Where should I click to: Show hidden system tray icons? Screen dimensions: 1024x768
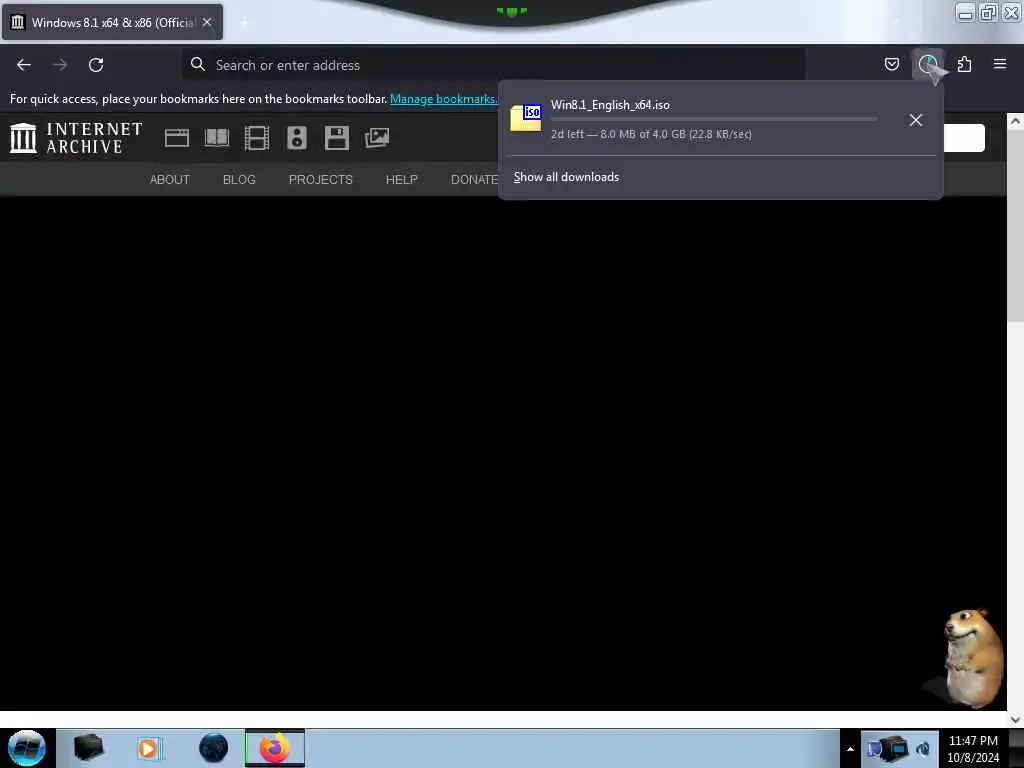click(850, 749)
